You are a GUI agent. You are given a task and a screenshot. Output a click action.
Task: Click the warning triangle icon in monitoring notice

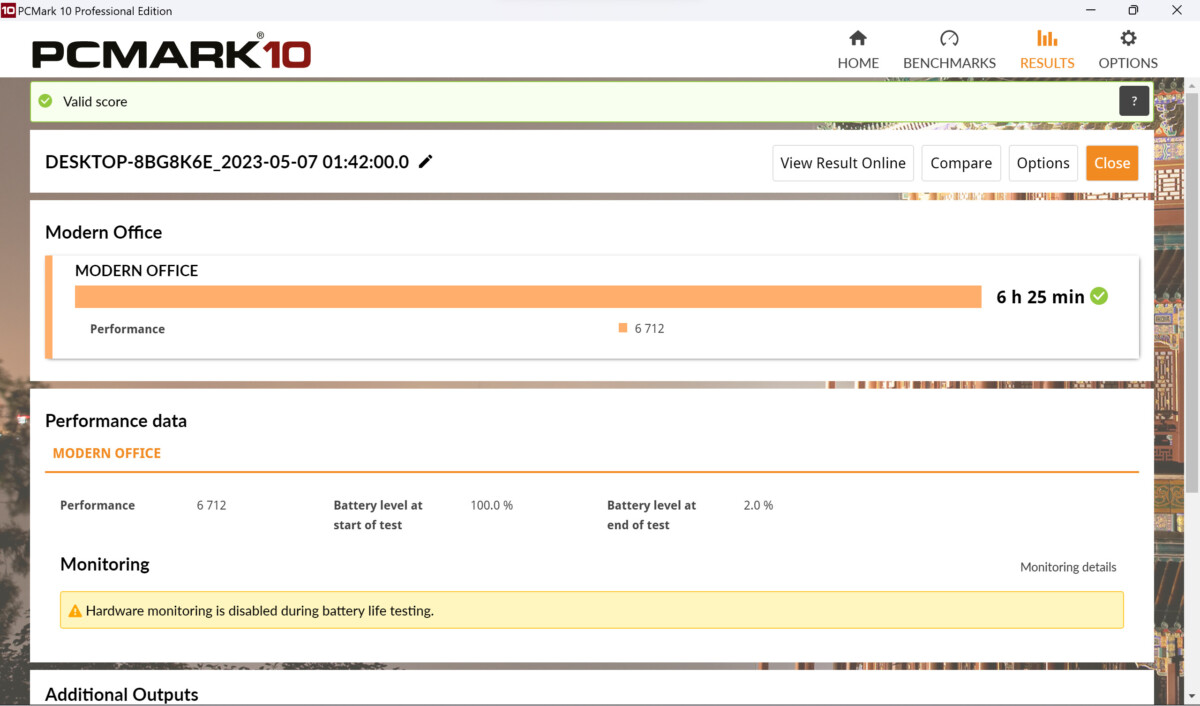pyautogui.click(x=75, y=610)
